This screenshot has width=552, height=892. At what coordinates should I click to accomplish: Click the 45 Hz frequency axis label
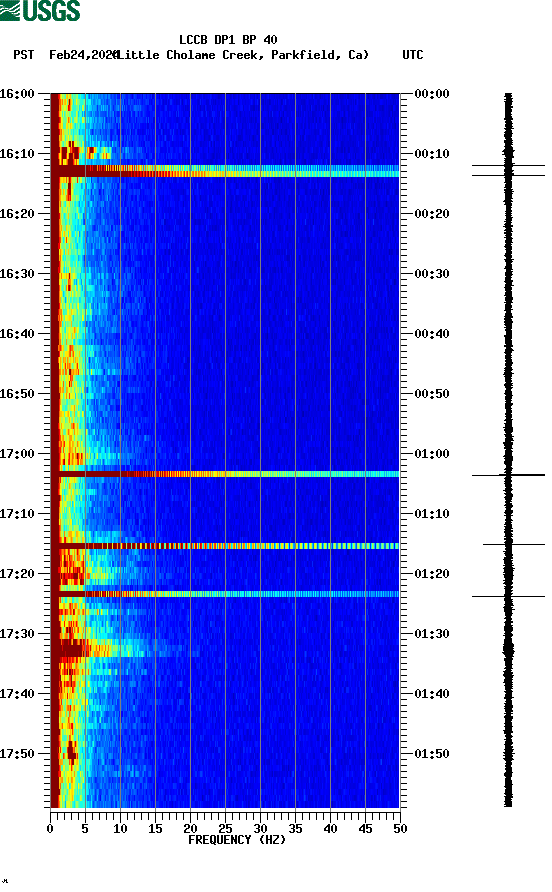365,829
